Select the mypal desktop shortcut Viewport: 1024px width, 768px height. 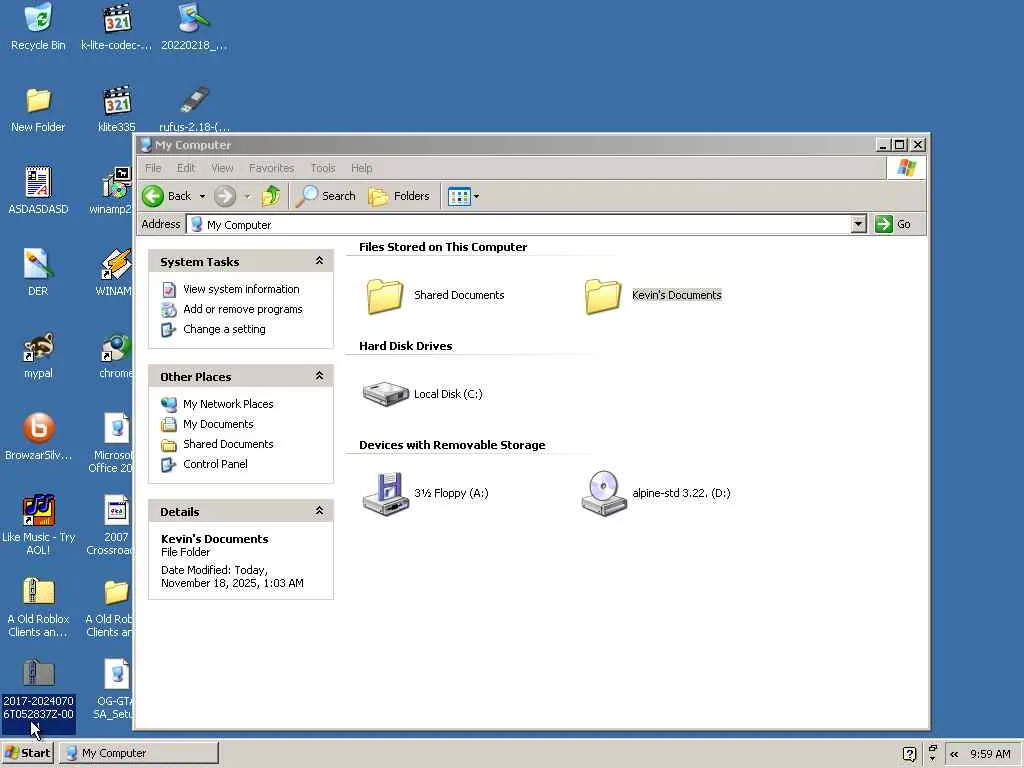(x=38, y=355)
